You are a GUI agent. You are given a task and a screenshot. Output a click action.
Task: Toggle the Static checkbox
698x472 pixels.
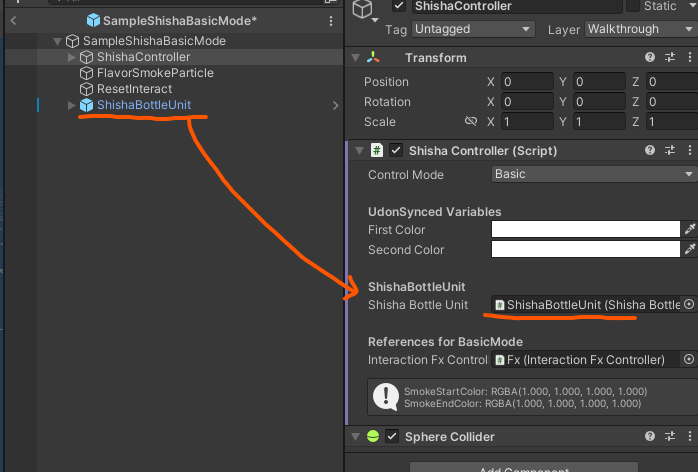[633, 6]
